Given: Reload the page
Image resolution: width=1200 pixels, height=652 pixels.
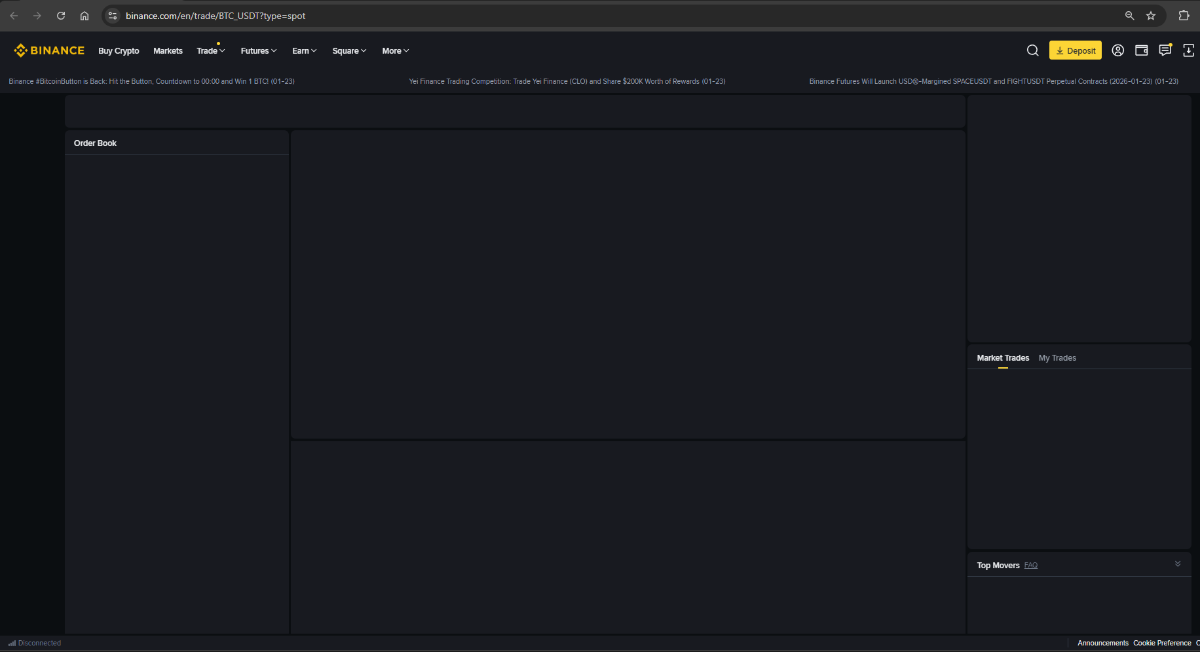Looking at the screenshot, I should (61, 16).
